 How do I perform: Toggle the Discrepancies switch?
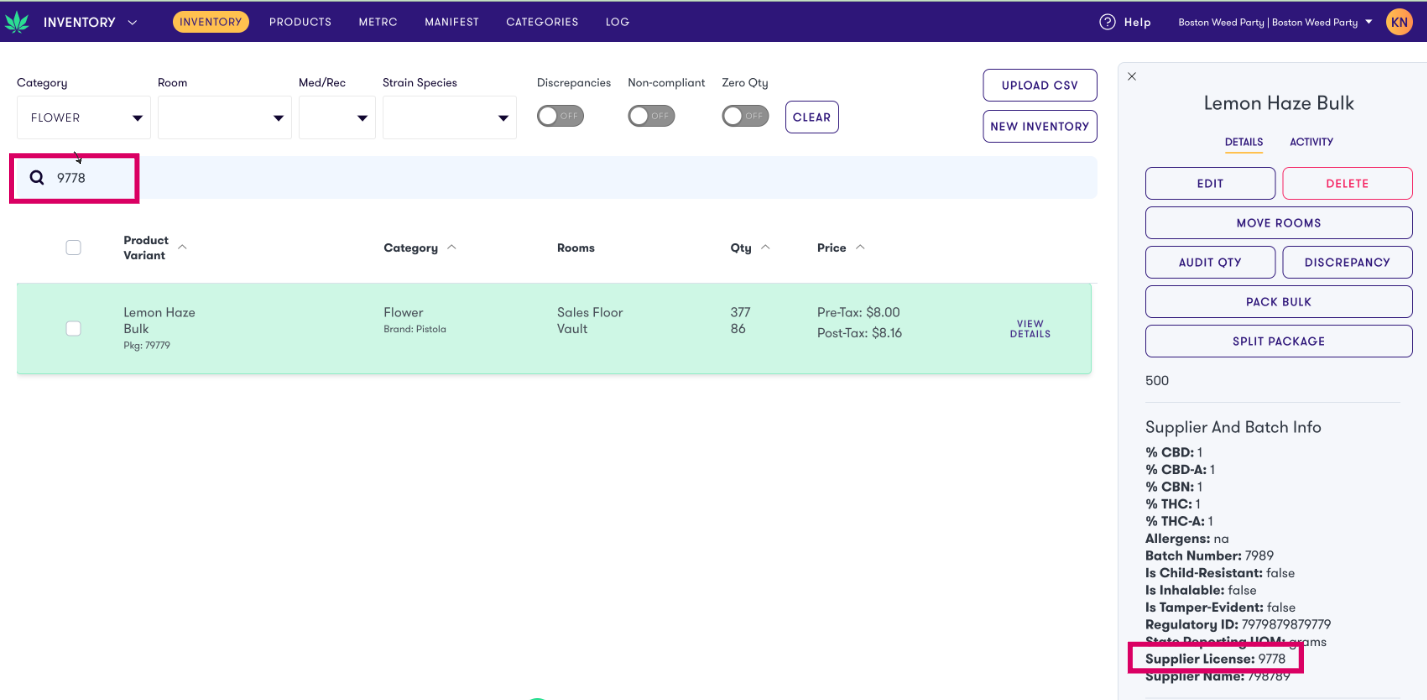click(x=560, y=116)
